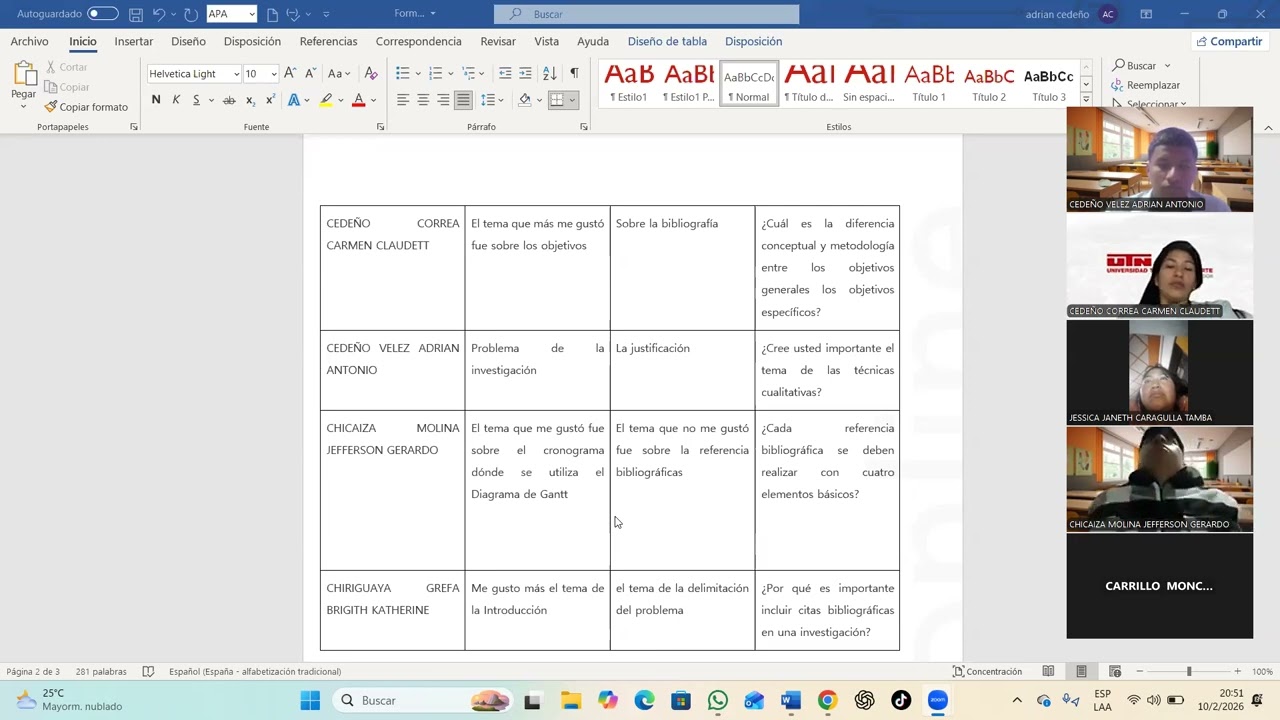Expand the Buscar dropdown in Edición
Viewport: 1280px width, 720px height.
tap(1167, 66)
